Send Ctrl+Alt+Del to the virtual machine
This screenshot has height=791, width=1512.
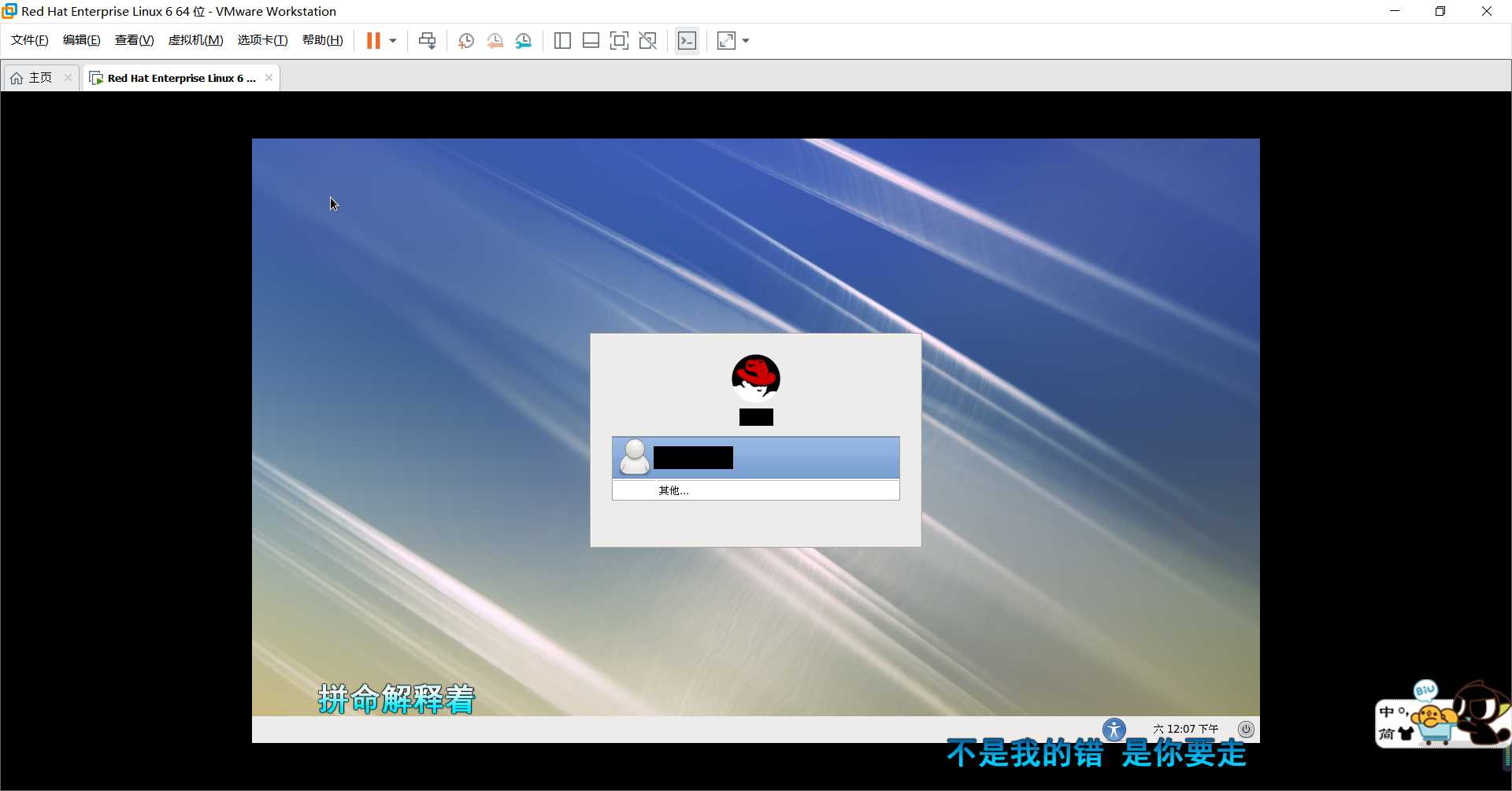(427, 41)
